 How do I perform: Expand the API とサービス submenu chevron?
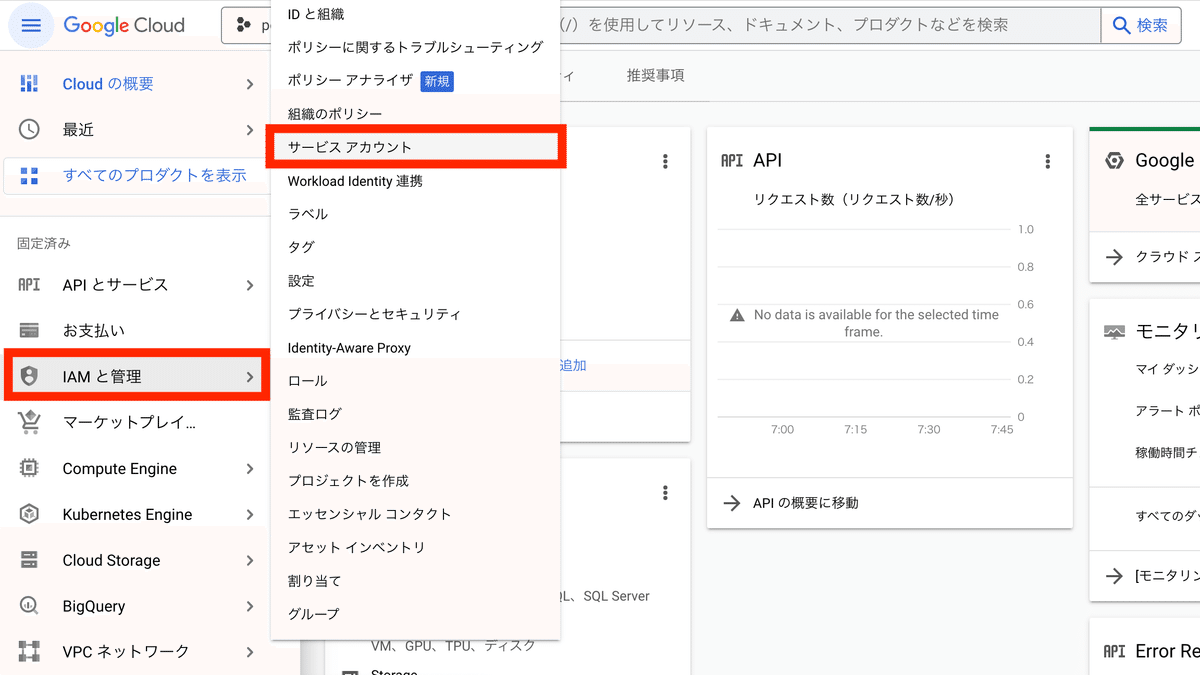(x=250, y=285)
